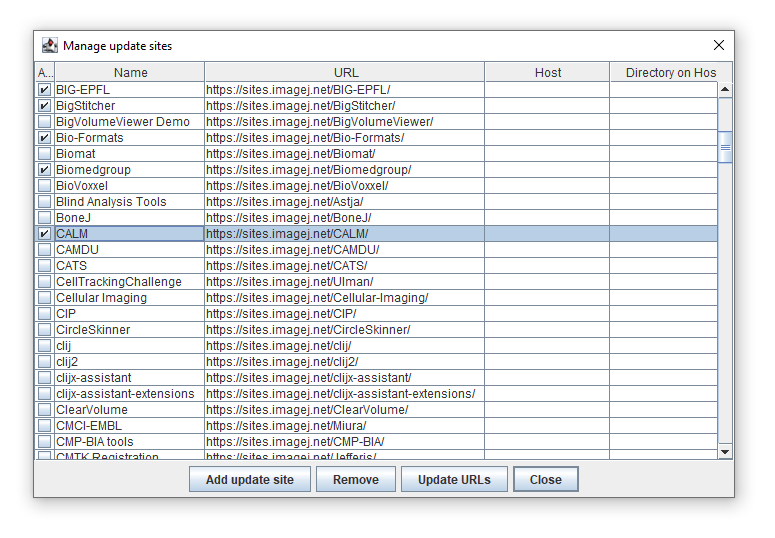Screen dimensions: 775x538
Task: Enable the Cellular Imaging checkbox
Action: pos(44,298)
